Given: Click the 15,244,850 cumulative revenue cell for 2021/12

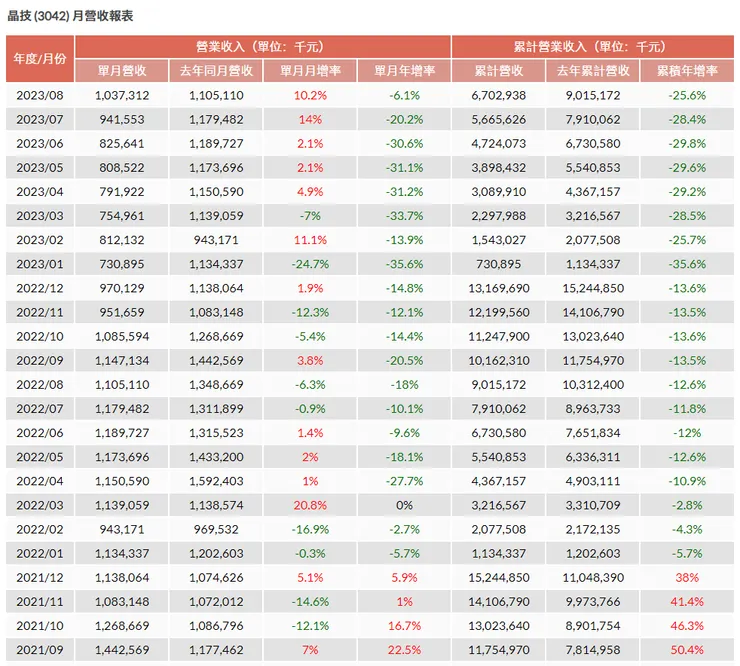Looking at the screenshot, I should (x=497, y=577).
